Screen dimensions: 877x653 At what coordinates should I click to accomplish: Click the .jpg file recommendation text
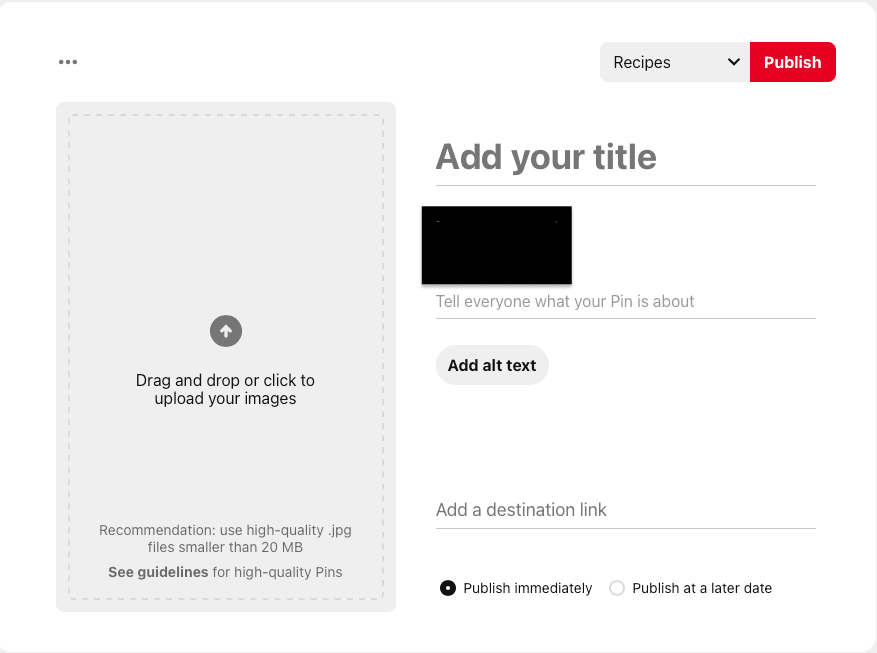click(225, 538)
